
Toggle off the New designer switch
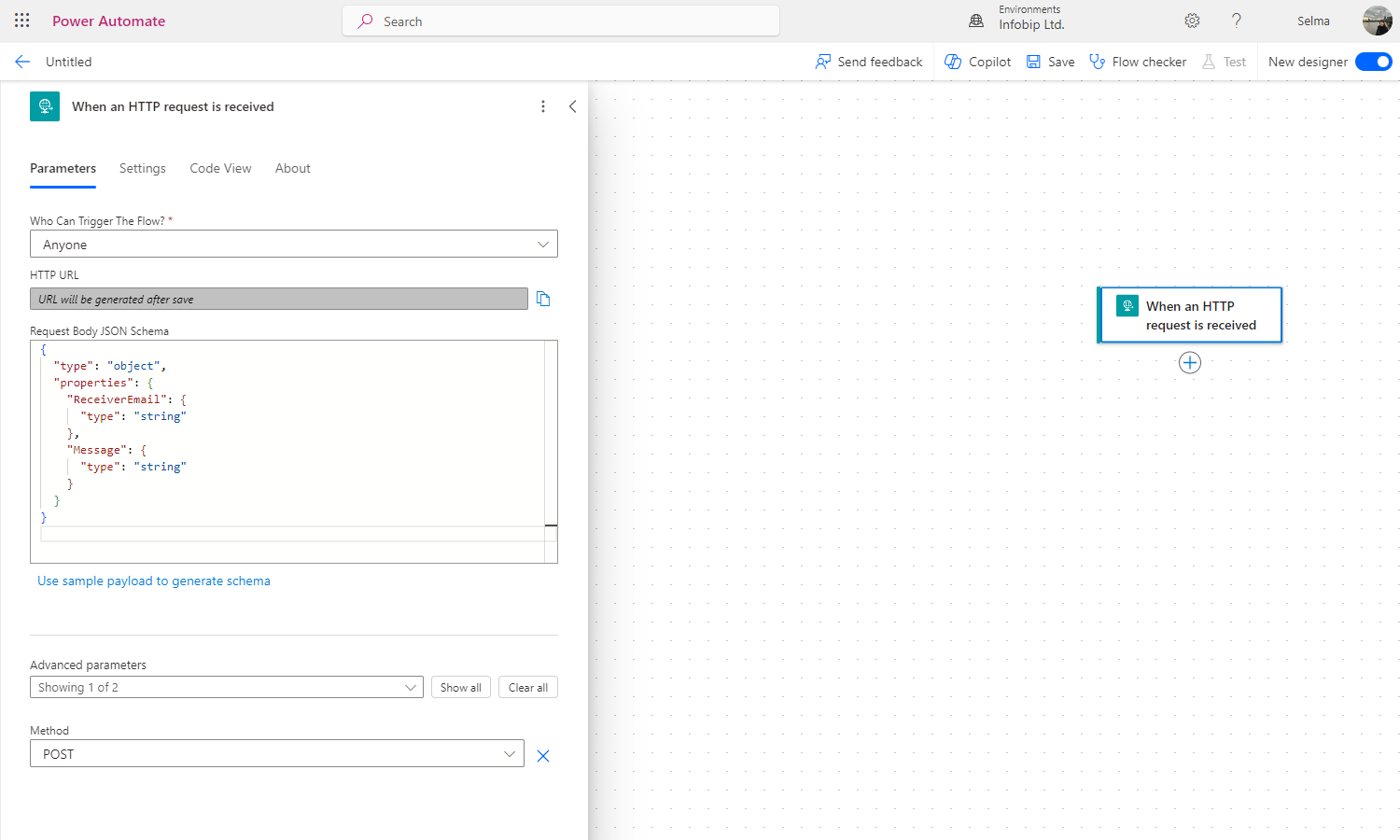1373,61
